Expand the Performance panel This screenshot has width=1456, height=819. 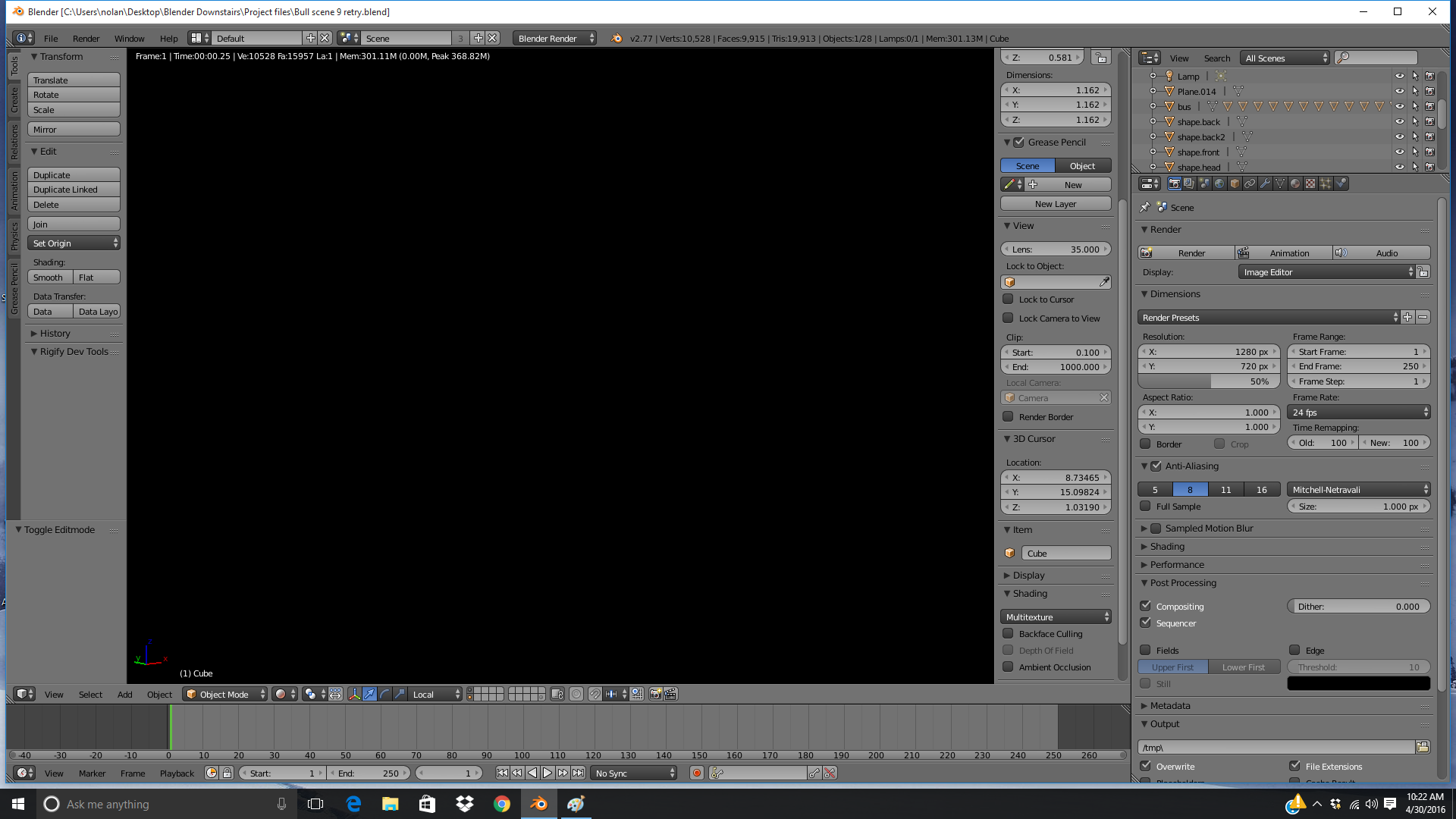coord(1144,564)
